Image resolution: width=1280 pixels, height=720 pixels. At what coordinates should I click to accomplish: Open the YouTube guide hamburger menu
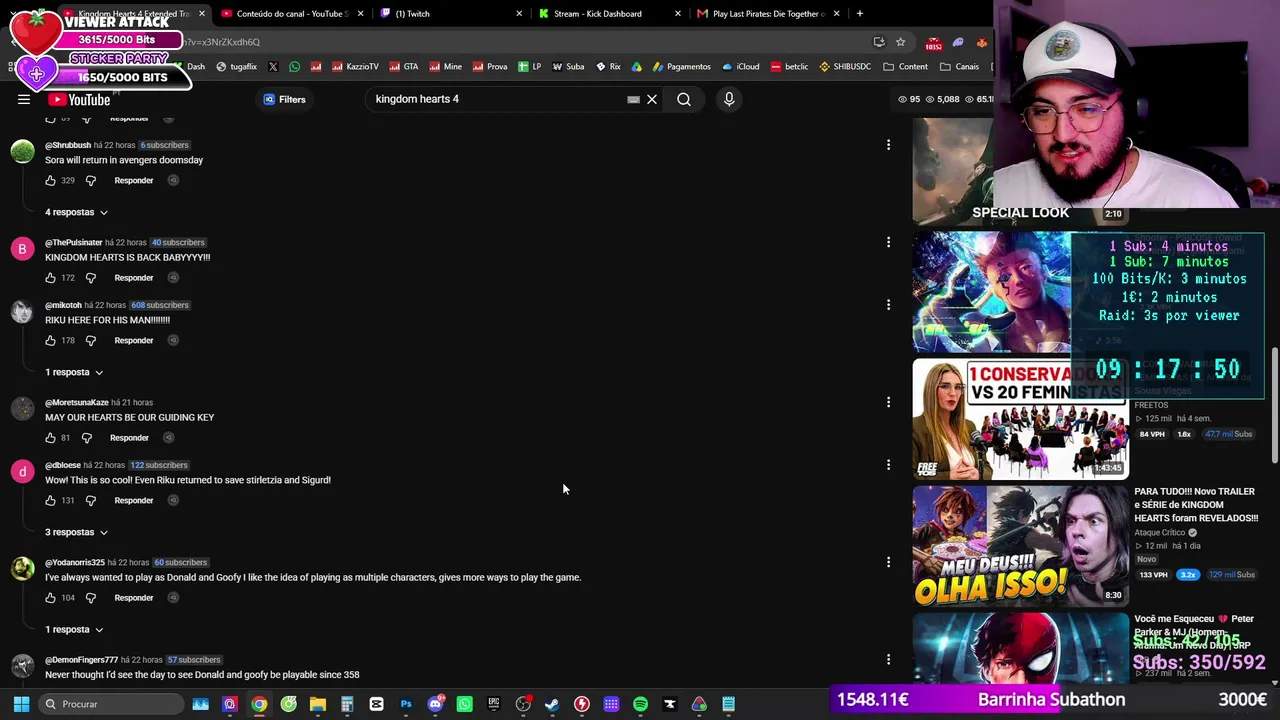(24, 99)
